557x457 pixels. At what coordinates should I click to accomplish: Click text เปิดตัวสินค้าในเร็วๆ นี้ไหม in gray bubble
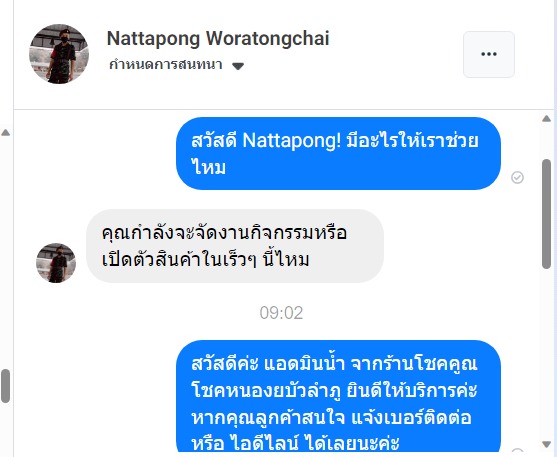click(x=205, y=260)
